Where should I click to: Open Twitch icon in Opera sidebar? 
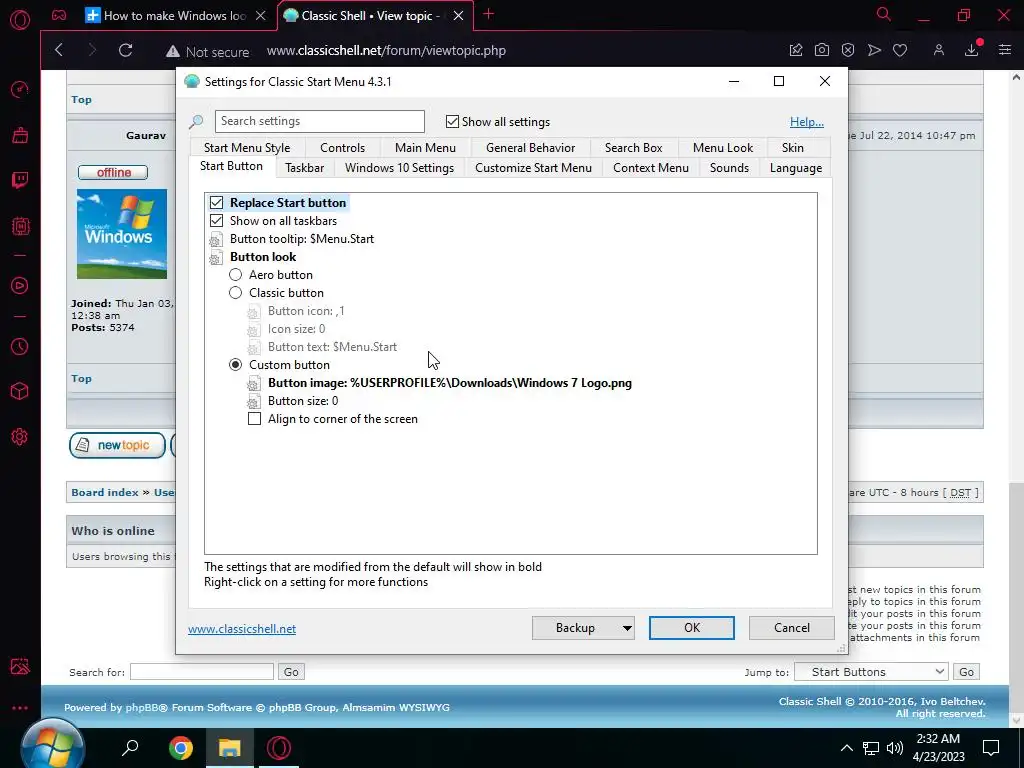coord(20,180)
